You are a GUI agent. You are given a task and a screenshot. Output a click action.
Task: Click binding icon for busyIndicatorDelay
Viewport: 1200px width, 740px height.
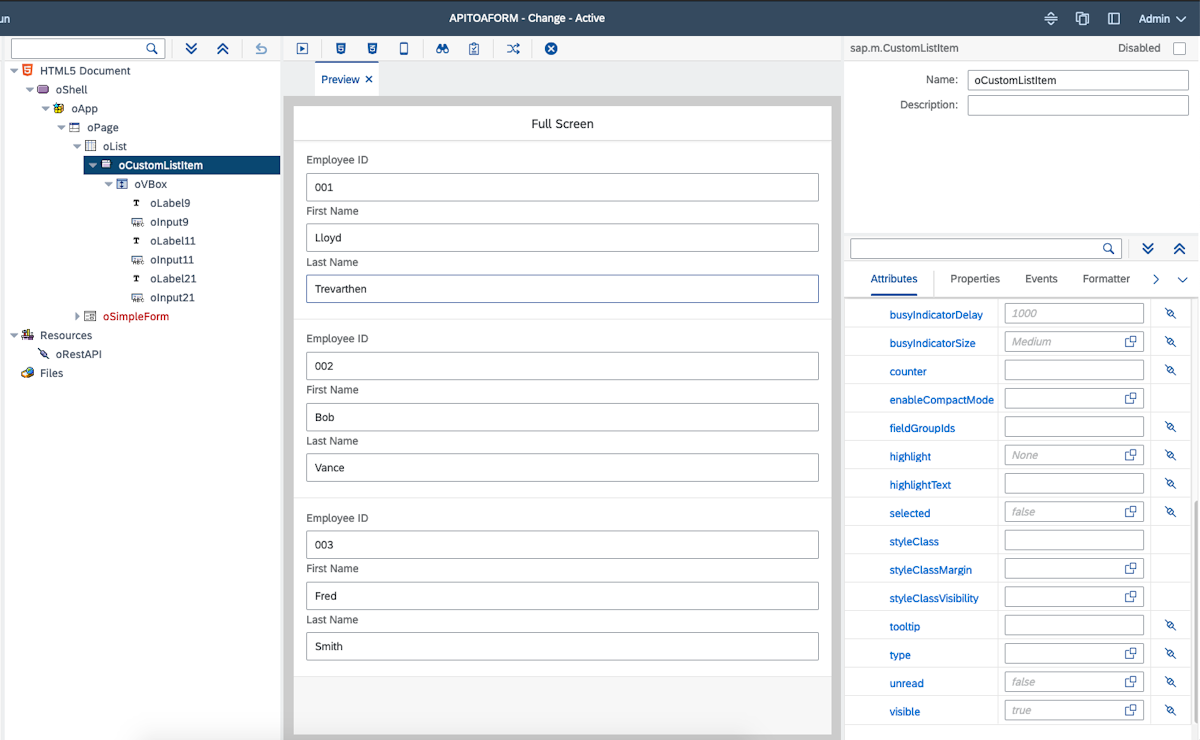(1171, 314)
